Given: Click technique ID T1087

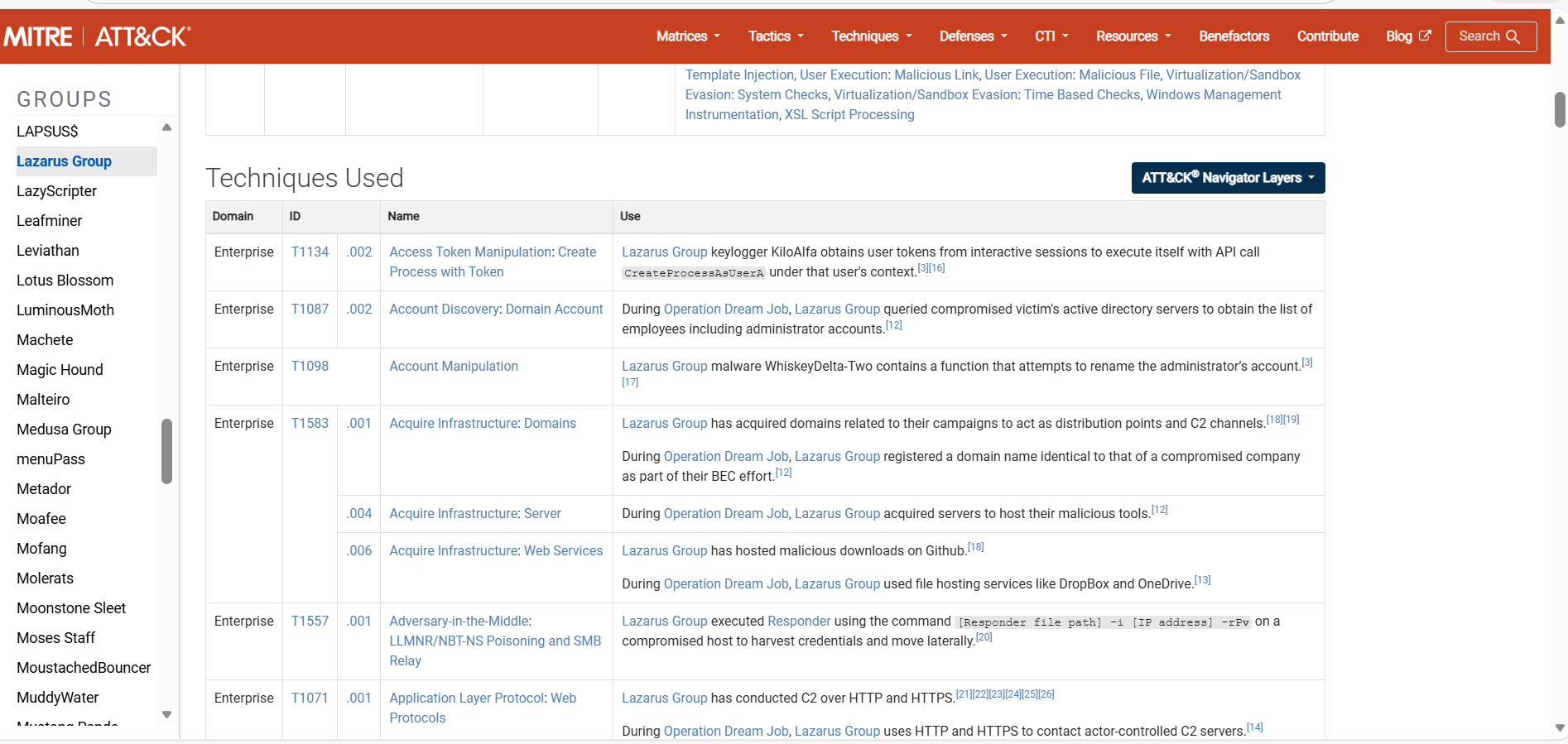Looking at the screenshot, I should coord(310,309).
